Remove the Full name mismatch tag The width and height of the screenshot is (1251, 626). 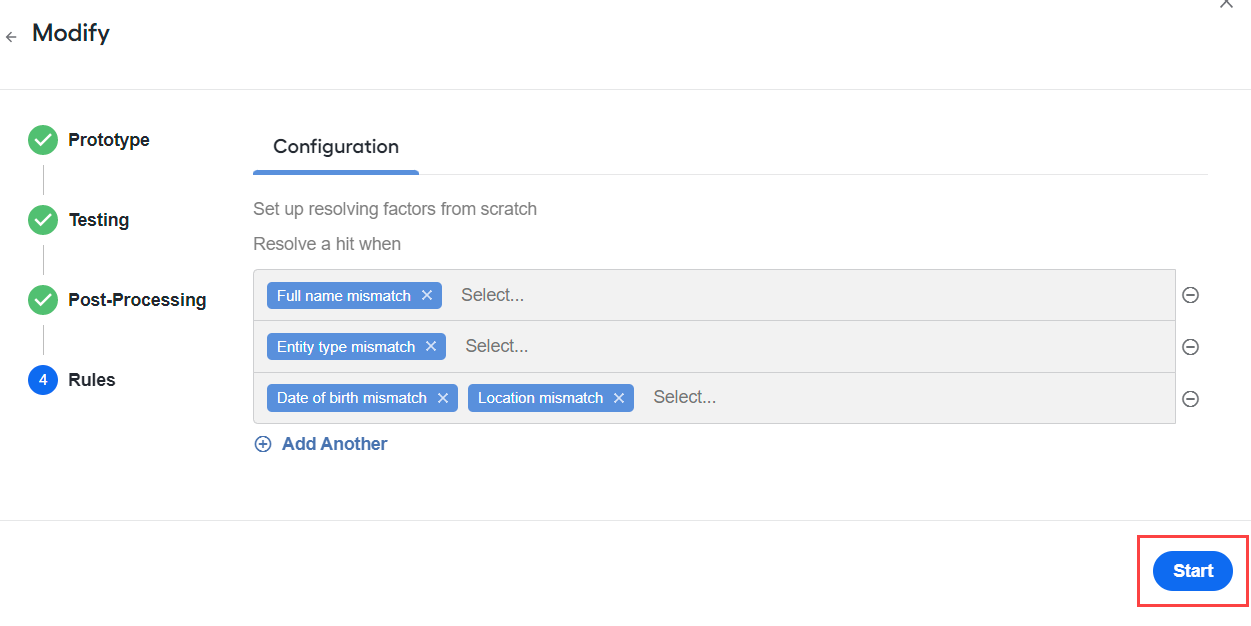point(427,296)
